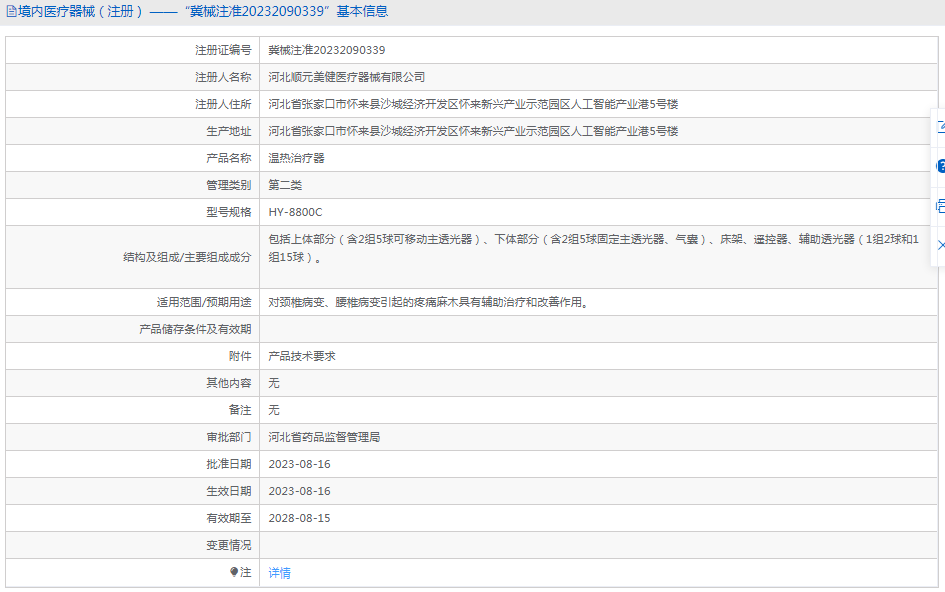This screenshot has width=945, height=592.
Task: Click the 批准日期 value 2023-08-16
Action: (300, 464)
